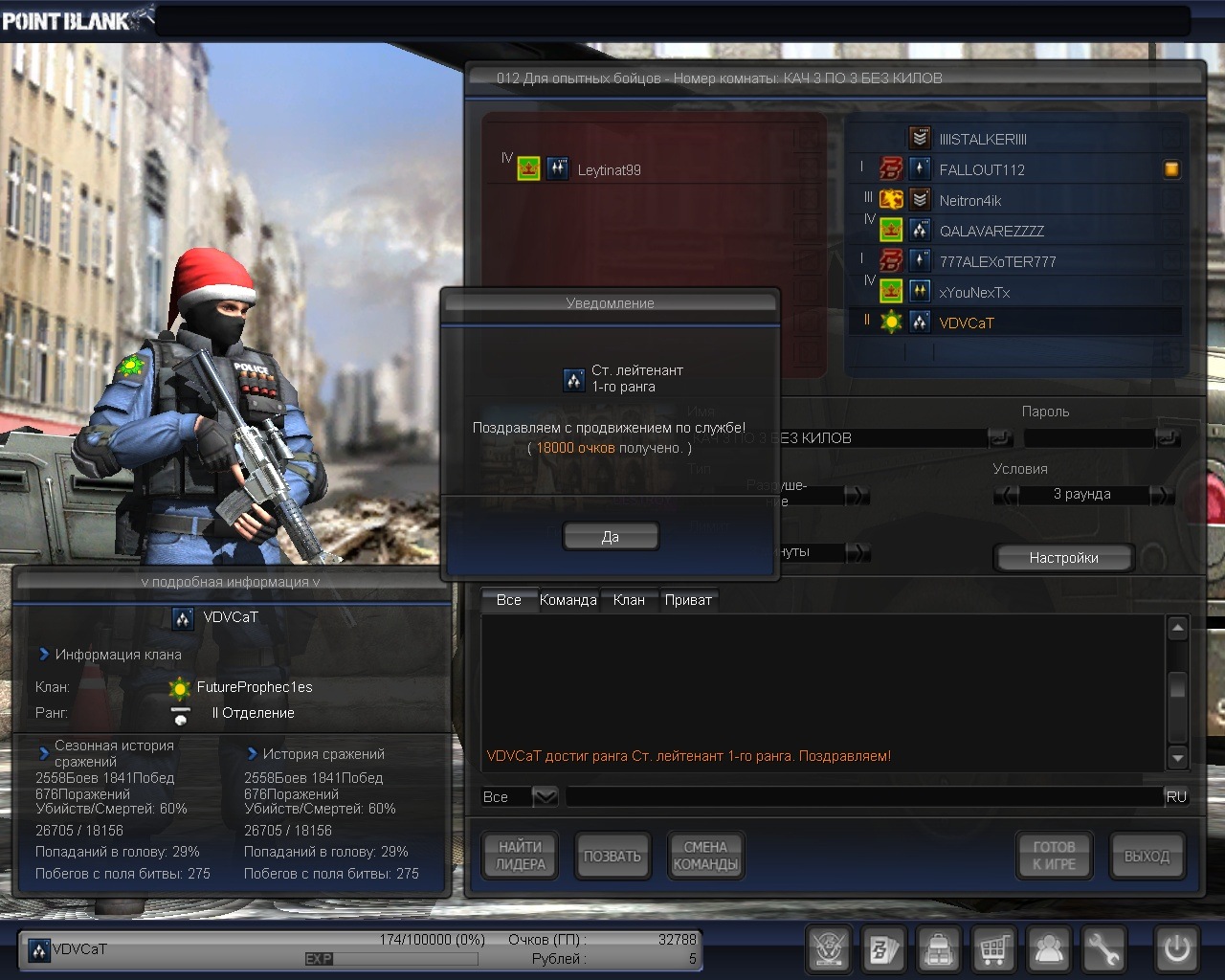Click the НАЙТИ ЛИДЕРА button
The height and width of the screenshot is (980, 1225).
click(521, 856)
